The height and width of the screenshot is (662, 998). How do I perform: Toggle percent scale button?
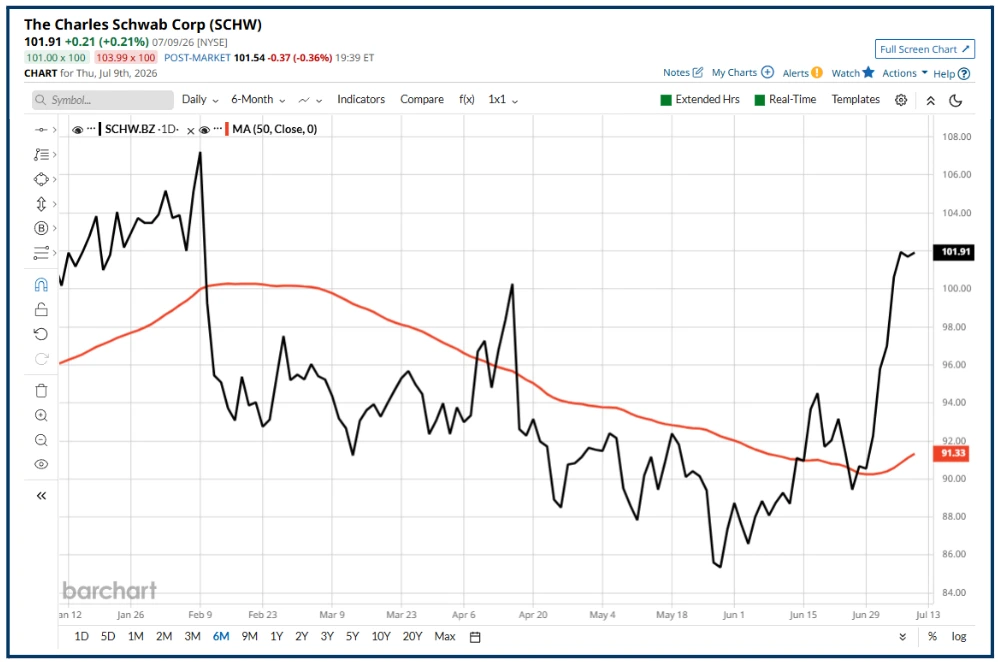(932, 637)
